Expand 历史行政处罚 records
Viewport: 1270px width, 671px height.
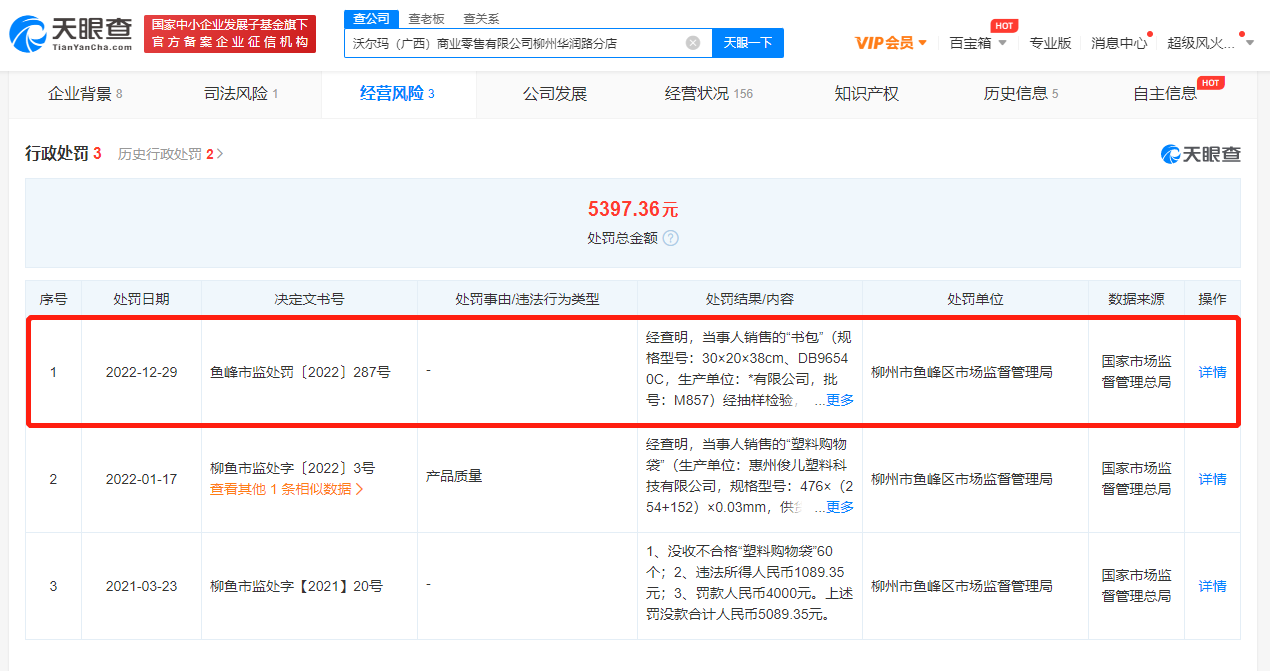point(170,154)
